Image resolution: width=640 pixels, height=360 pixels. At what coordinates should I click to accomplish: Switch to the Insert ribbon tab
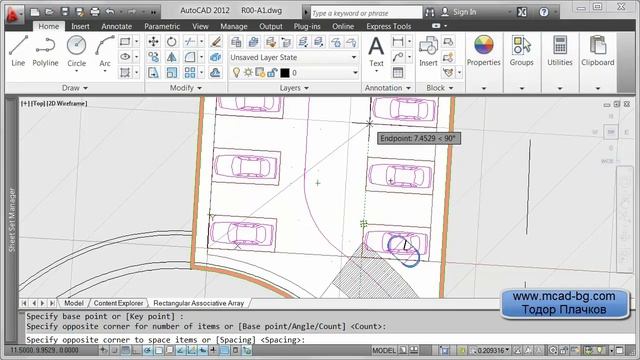(x=80, y=26)
